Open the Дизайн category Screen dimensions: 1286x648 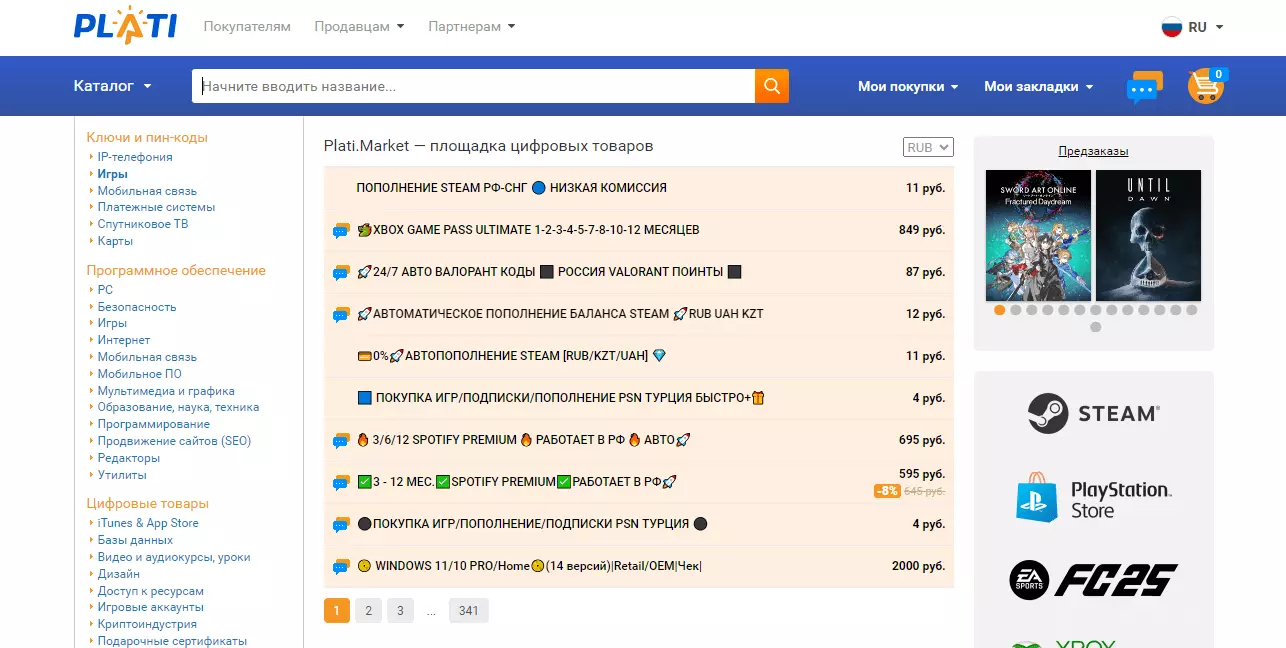click(119, 574)
